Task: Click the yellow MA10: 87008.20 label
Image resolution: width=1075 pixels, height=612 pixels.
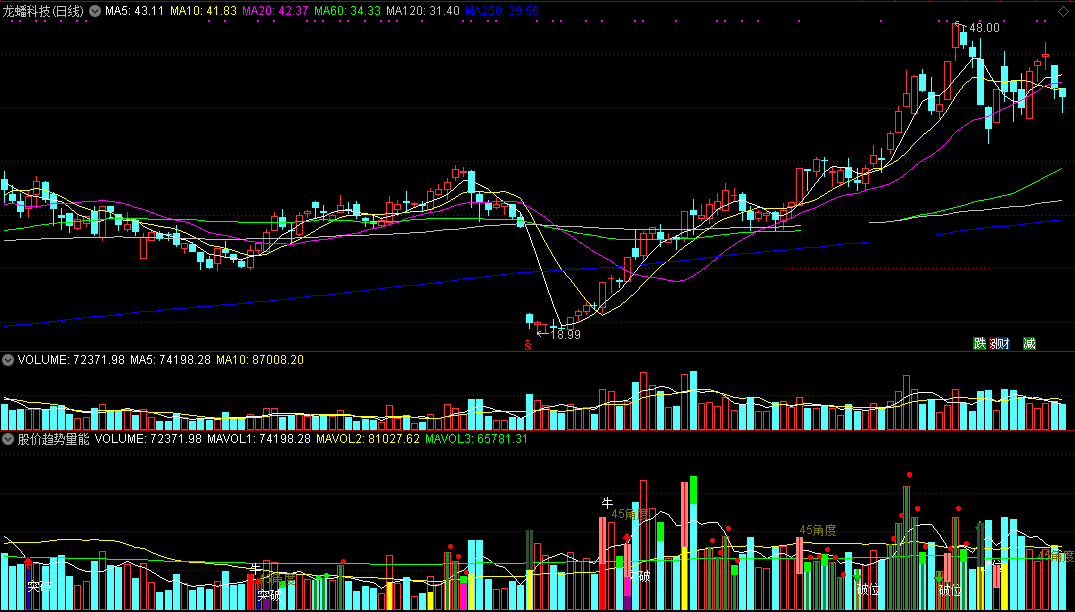Action: pos(260,359)
